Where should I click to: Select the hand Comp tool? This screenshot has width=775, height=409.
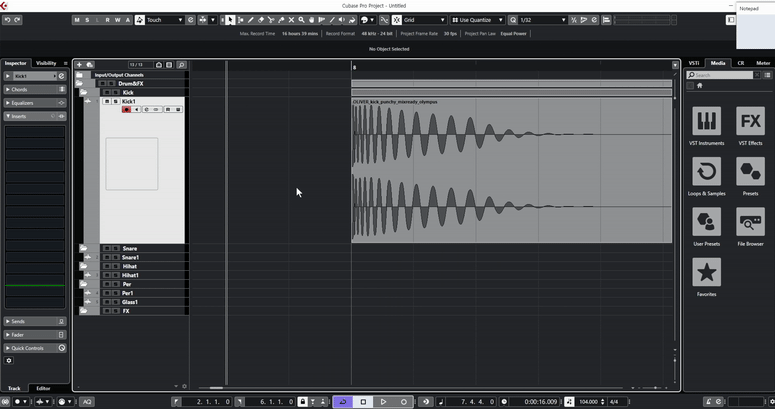click(x=311, y=20)
